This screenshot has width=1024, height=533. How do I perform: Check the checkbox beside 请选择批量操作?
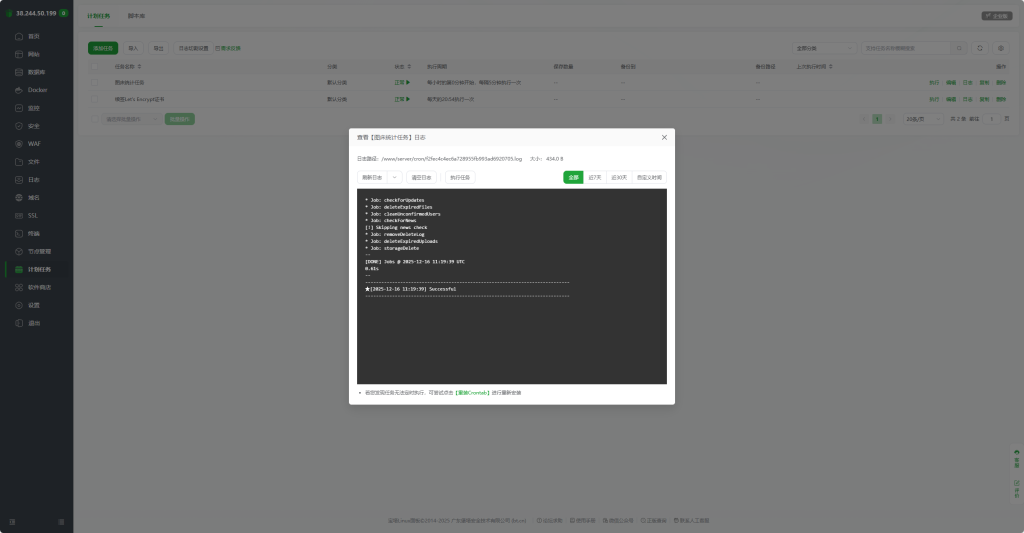(95, 119)
